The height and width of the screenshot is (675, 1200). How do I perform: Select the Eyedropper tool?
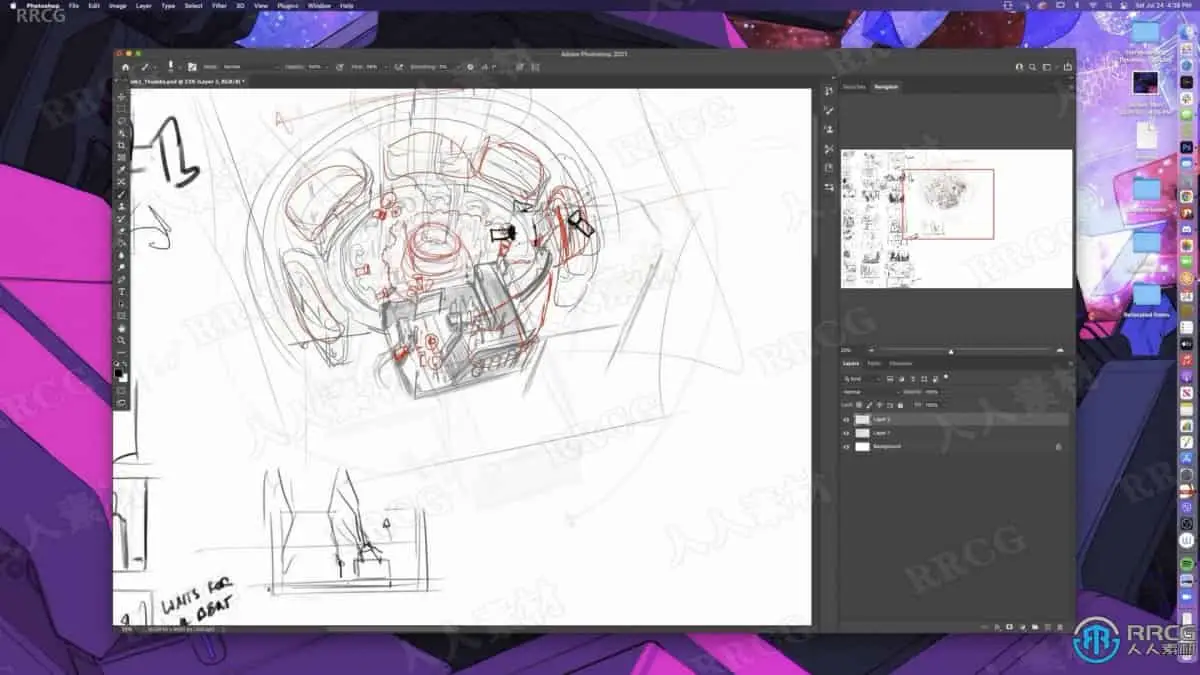pyautogui.click(x=122, y=169)
